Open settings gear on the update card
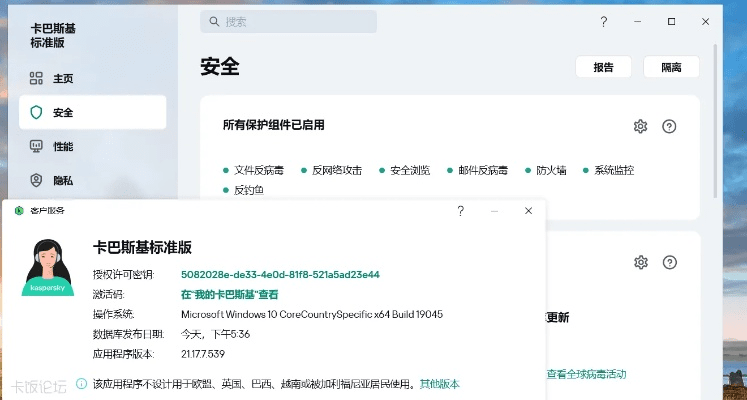 [x=641, y=262]
